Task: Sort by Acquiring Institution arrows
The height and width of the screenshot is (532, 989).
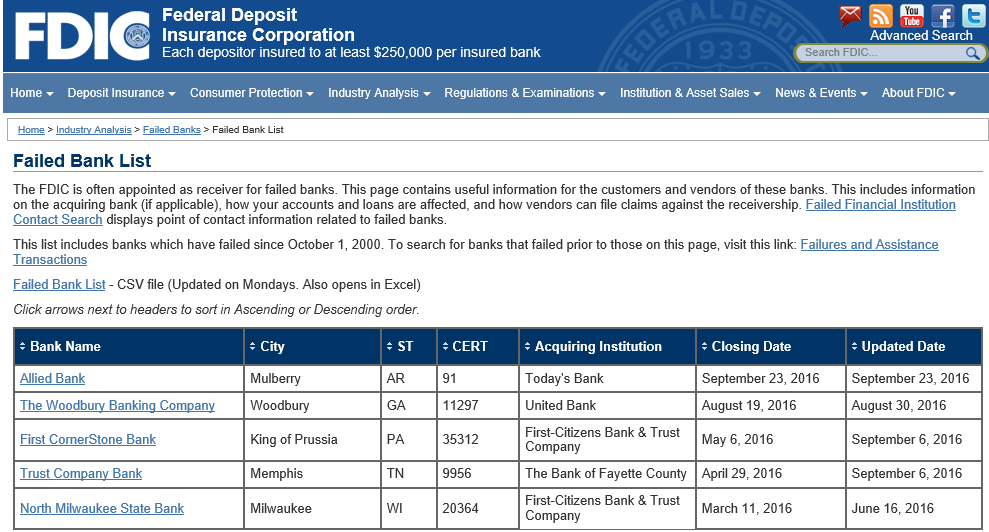Action: coord(527,346)
